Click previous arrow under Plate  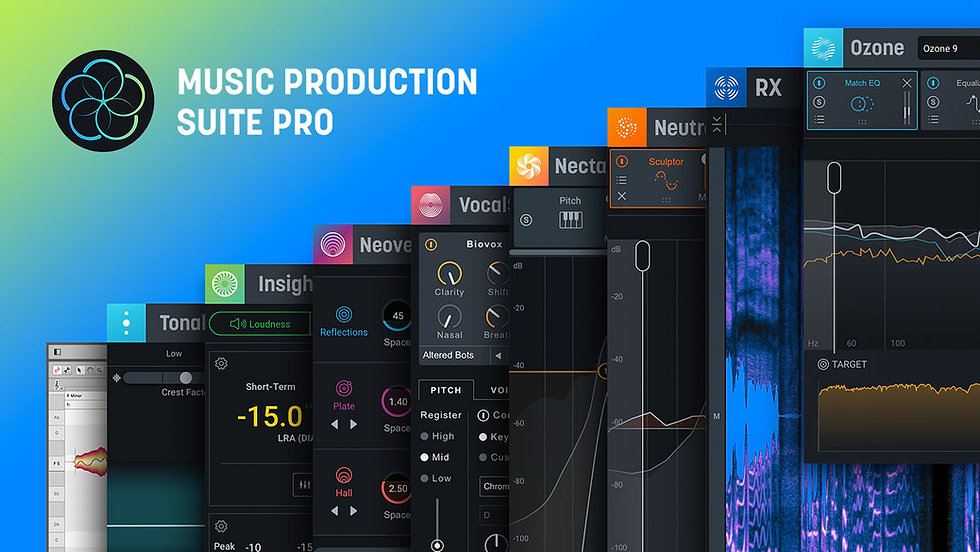pos(334,424)
